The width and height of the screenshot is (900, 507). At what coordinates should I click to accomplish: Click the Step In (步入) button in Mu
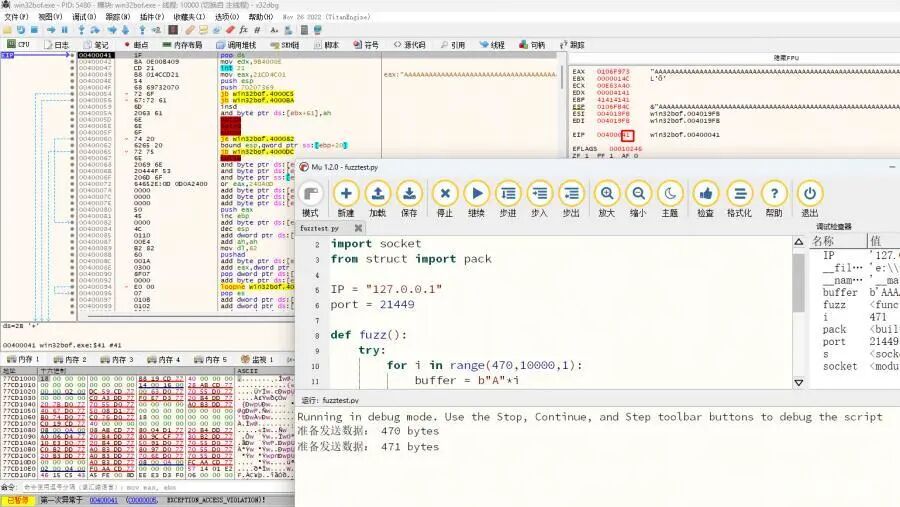click(x=540, y=199)
